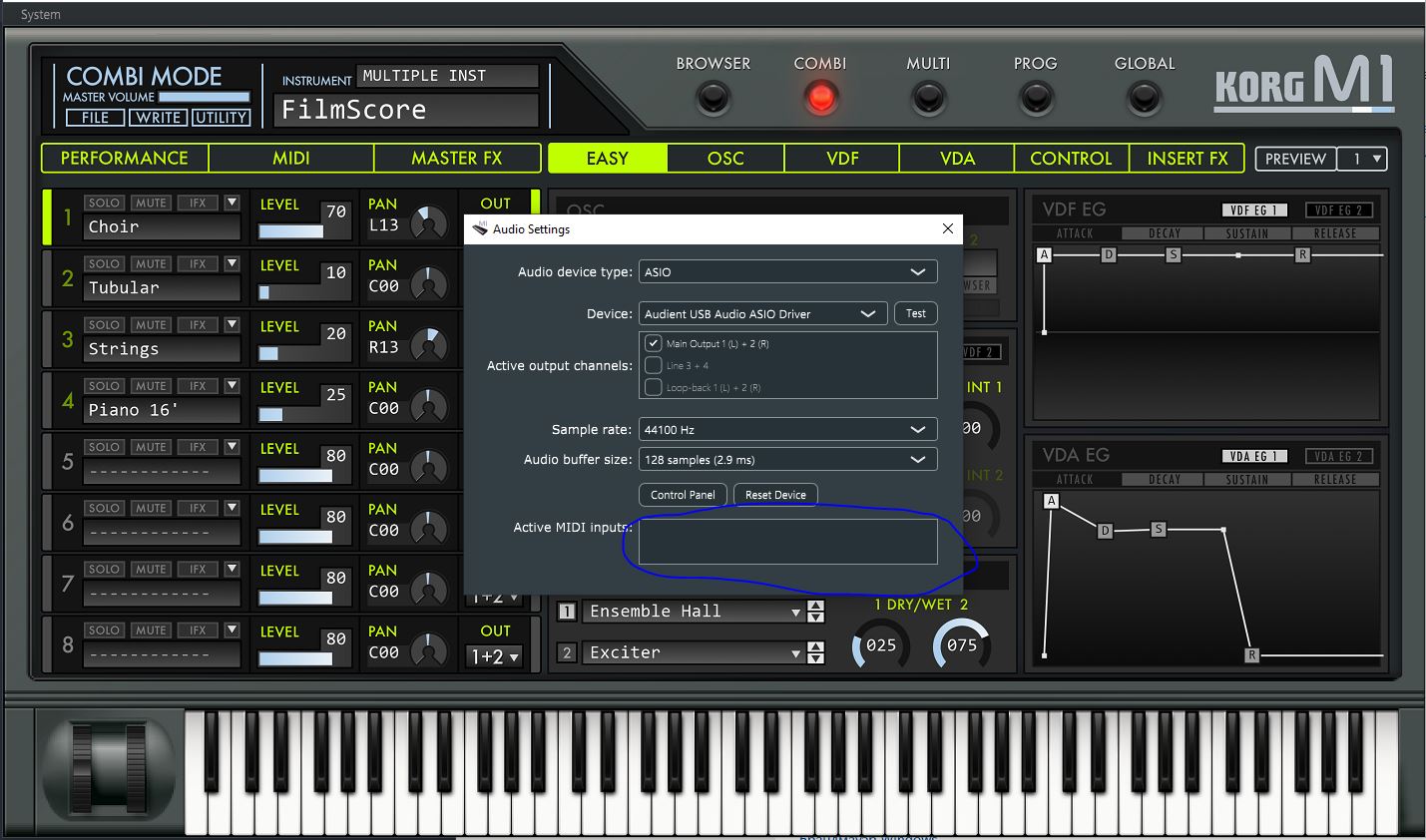Click the VDF EG release node R
Screen dimensions: 1426x840
click(1302, 254)
